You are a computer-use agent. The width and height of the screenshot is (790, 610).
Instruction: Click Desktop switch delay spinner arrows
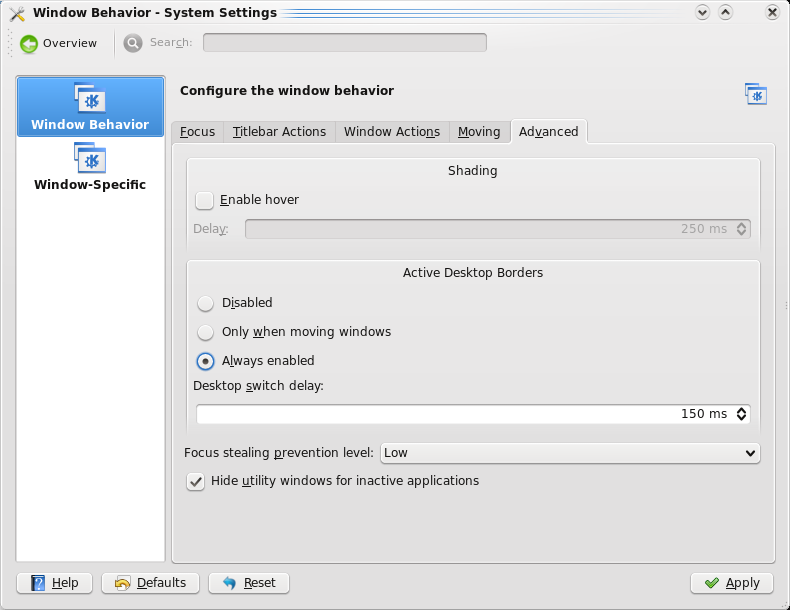[741, 414]
